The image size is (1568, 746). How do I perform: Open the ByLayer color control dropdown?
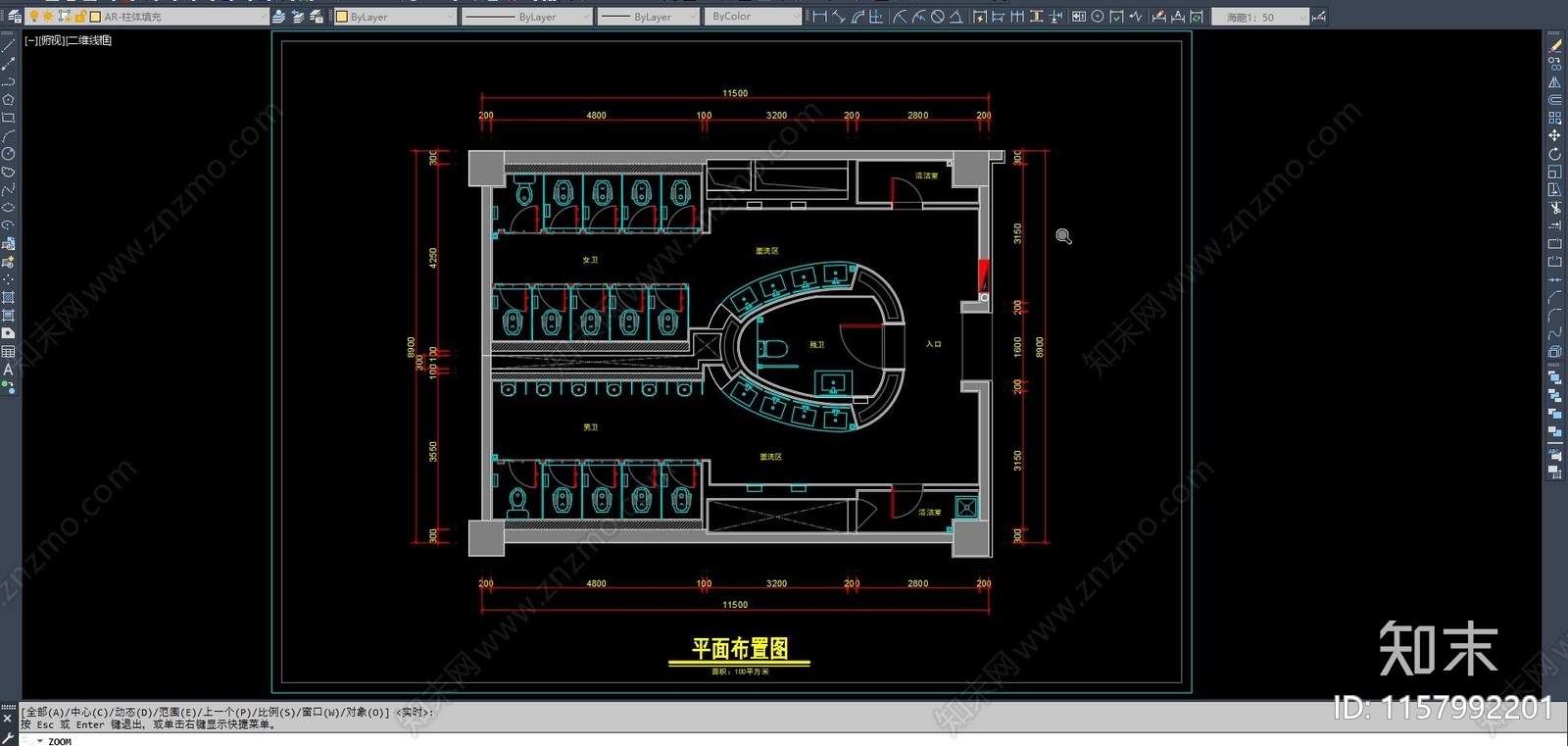point(395,17)
